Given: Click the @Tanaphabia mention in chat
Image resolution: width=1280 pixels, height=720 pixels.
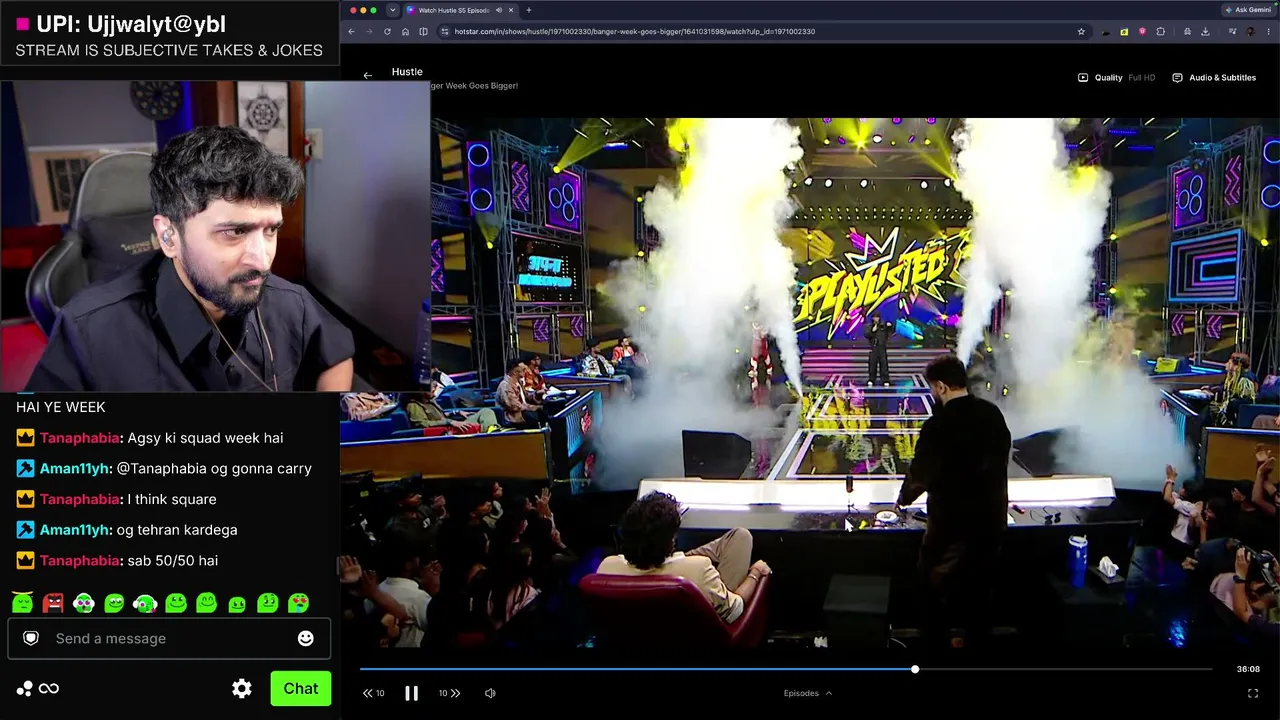Looking at the screenshot, I should point(164,469).
